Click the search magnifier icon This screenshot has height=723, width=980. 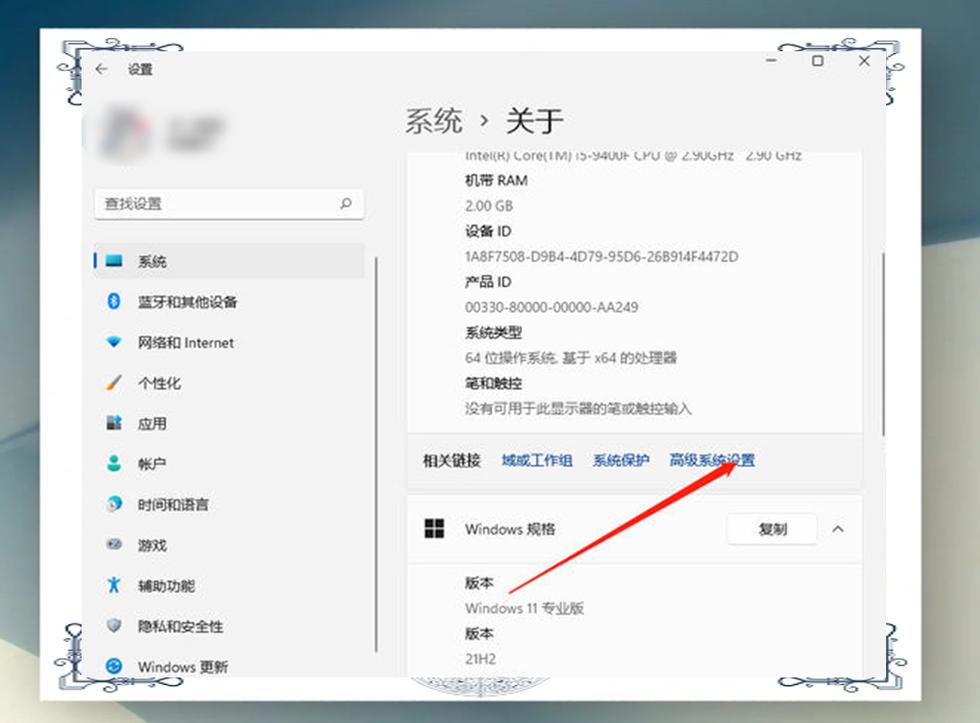click(x=346, y=203)
